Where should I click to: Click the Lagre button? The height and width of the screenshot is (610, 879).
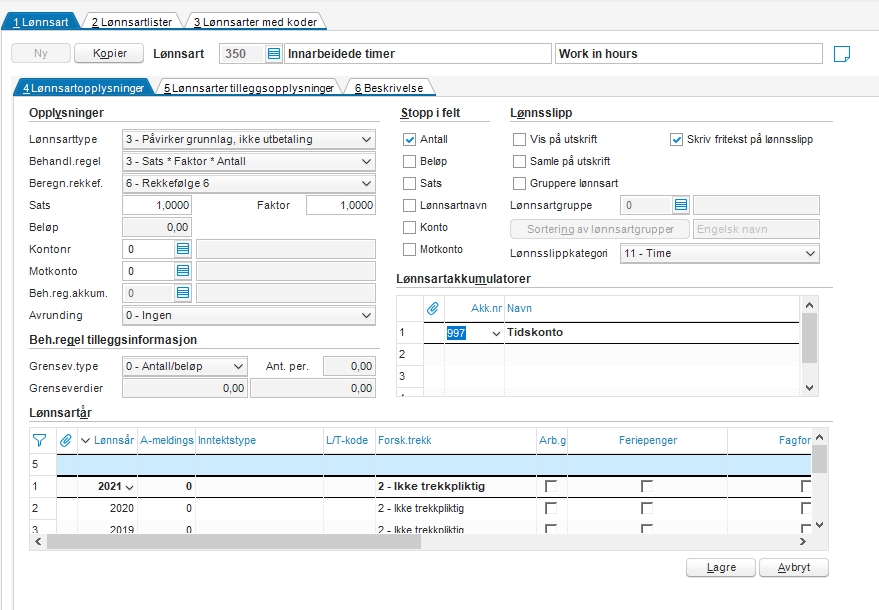click(x=720, y=567)
